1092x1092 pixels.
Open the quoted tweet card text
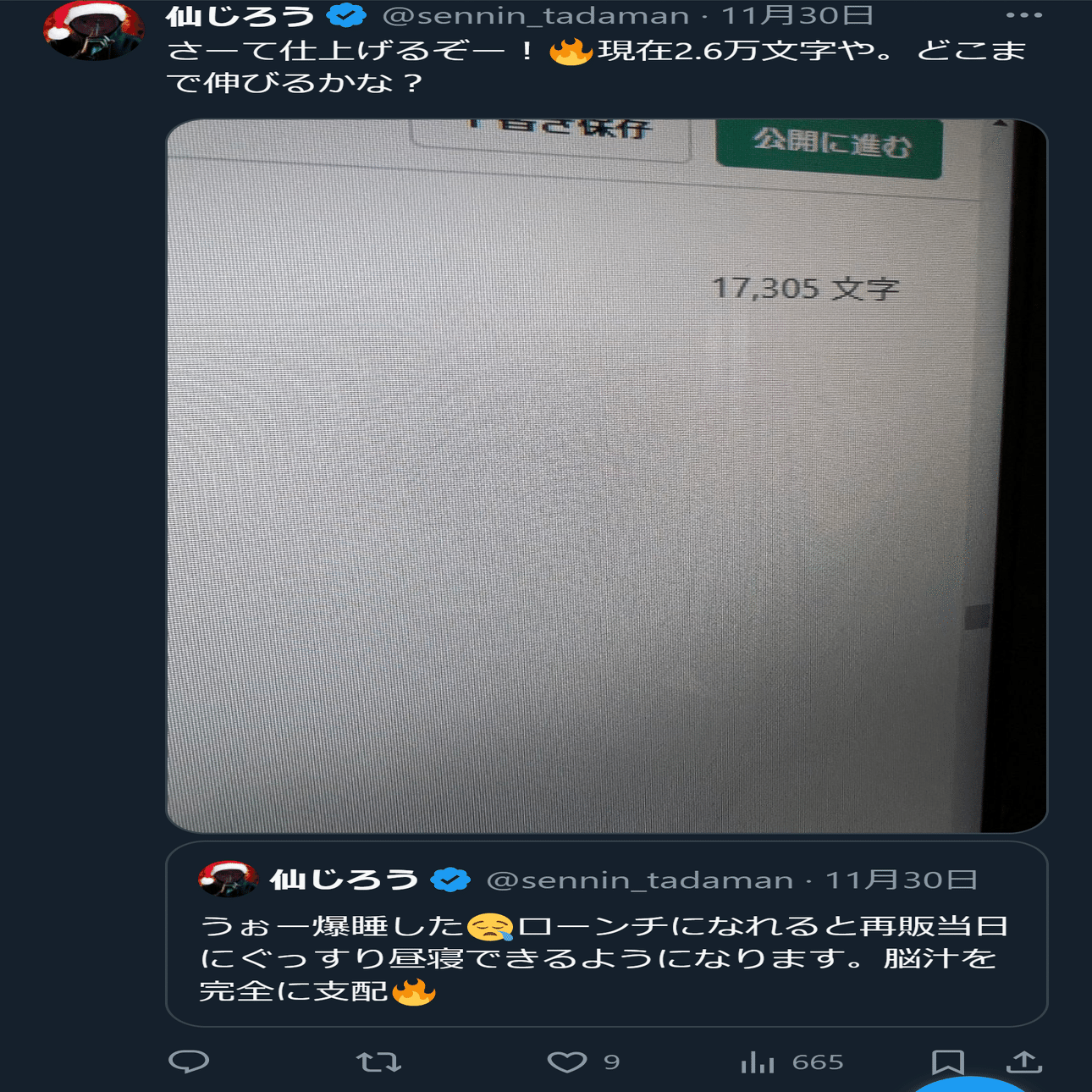coord(604,958)
